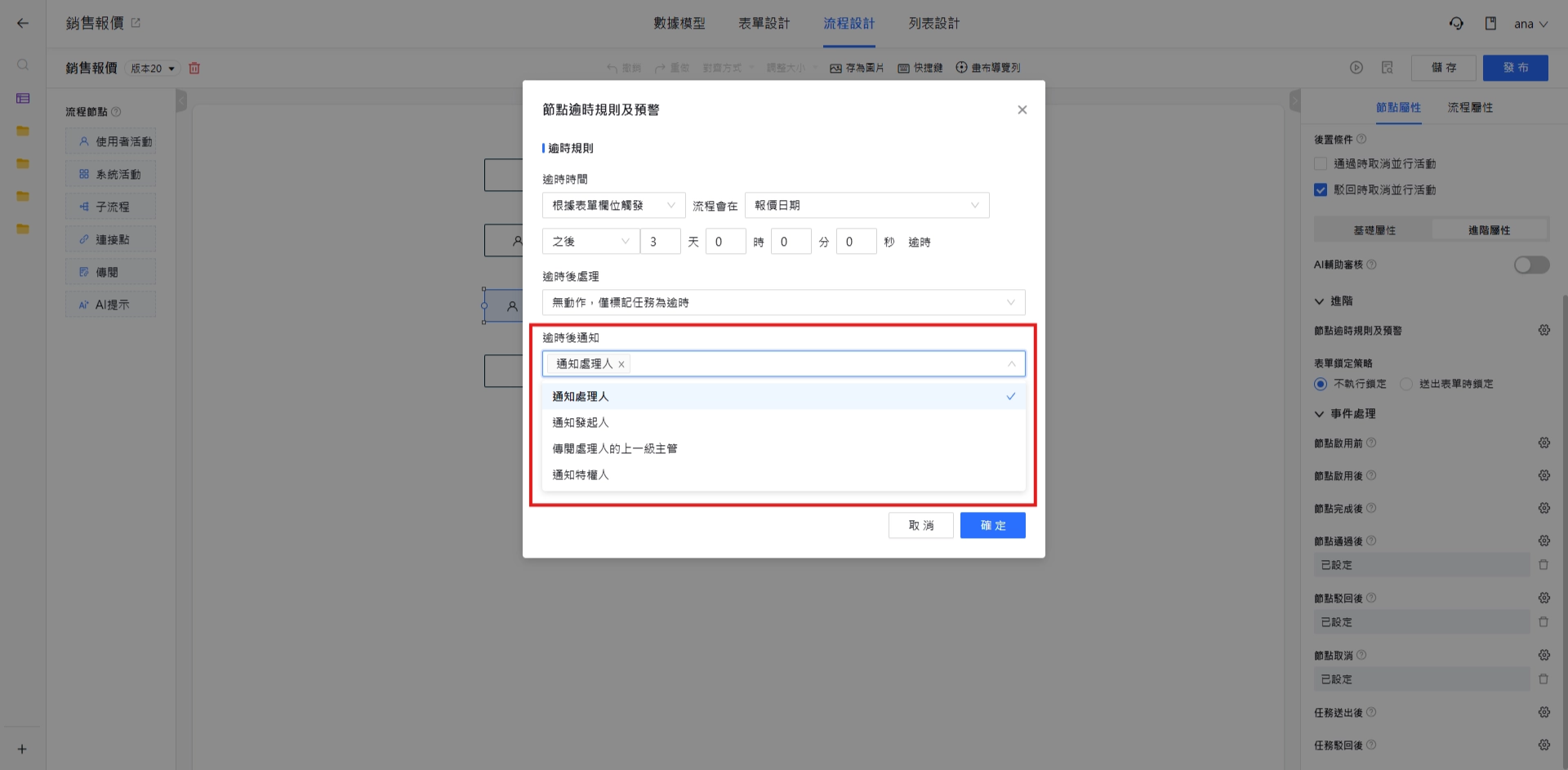Remove the 通知處理人 tag with its x
Screen dimensions: 1568x770
click(x=621, y=364)
